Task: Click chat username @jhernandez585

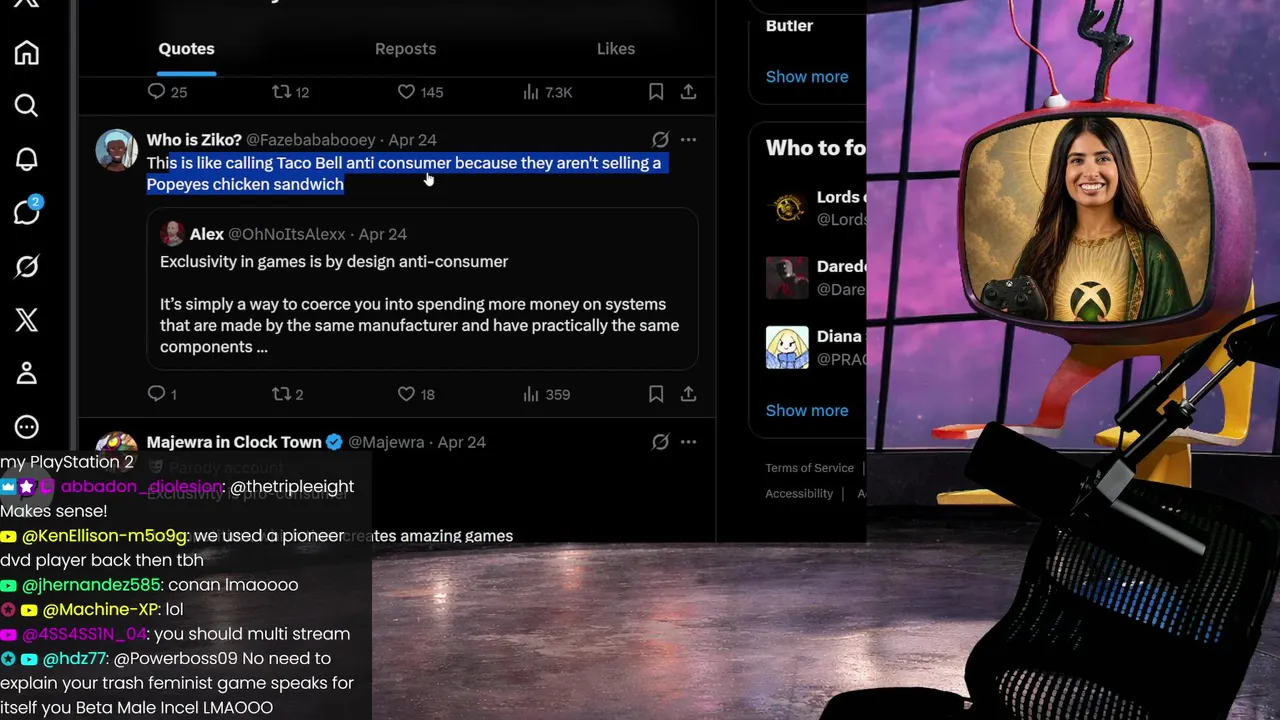Action: 91,585
